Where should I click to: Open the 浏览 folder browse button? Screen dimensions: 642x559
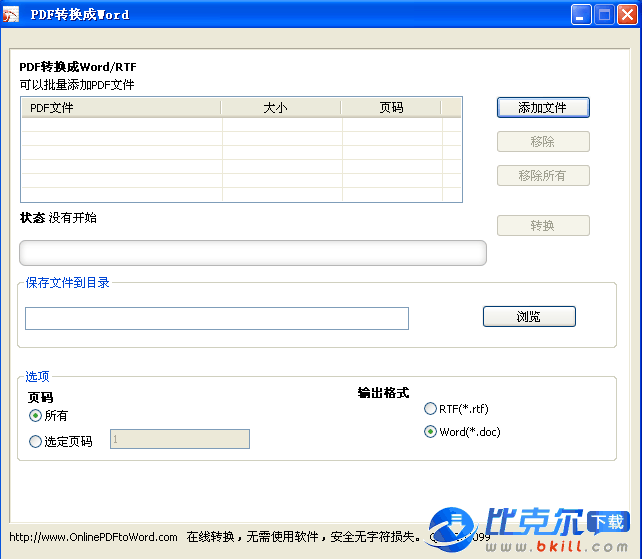click(529, 317)
